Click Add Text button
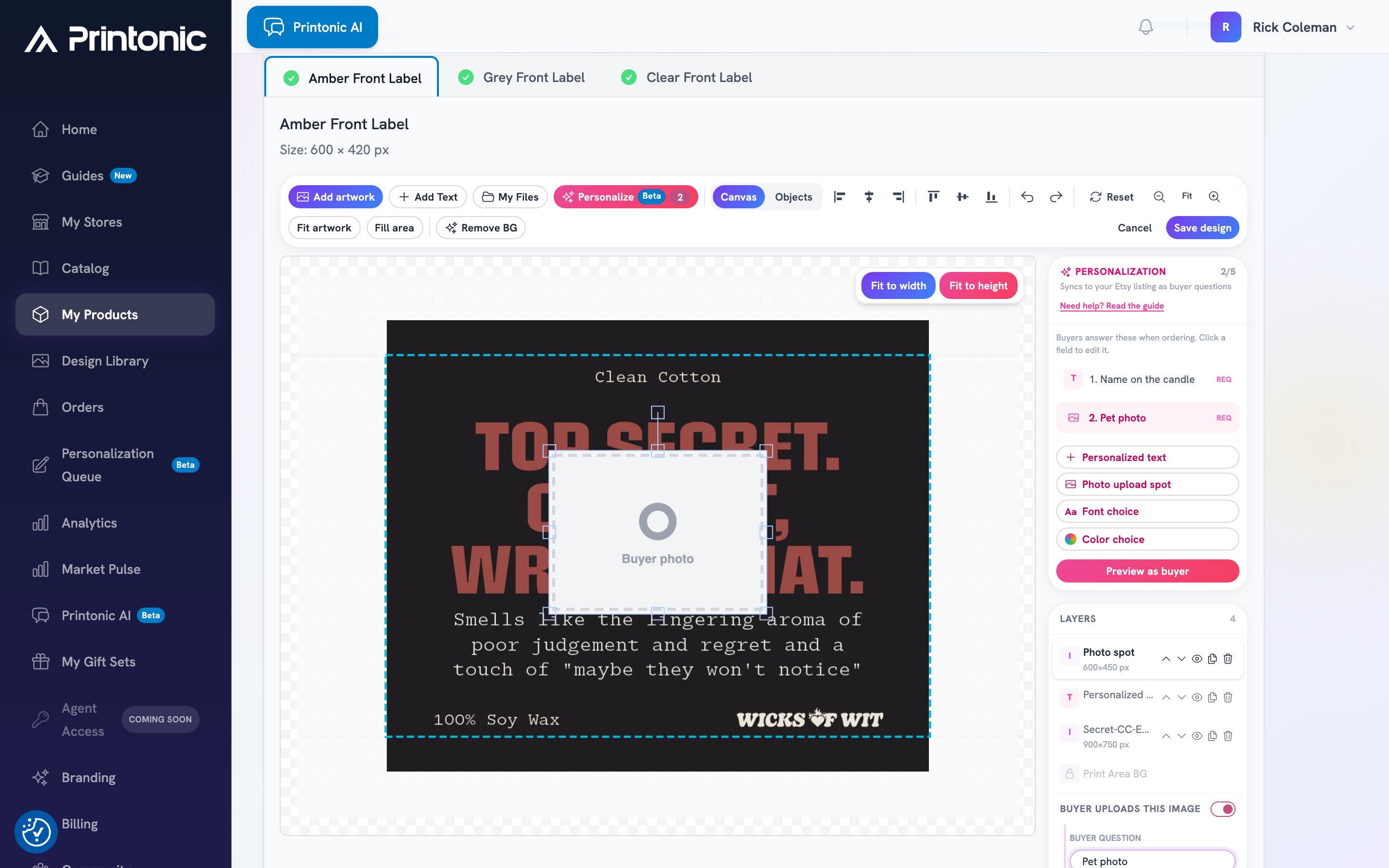This screenshot has width=1389, height=868. pos(428,197)
